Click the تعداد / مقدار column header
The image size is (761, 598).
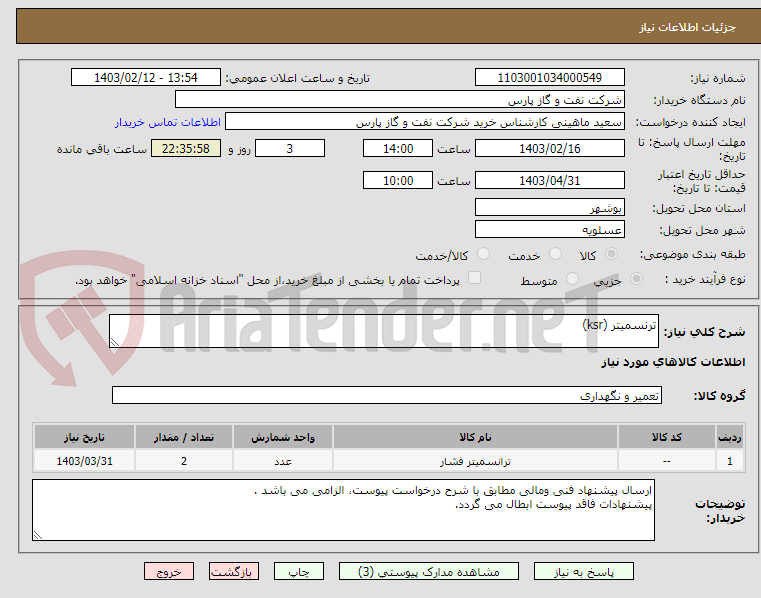[x=184, y=437]
